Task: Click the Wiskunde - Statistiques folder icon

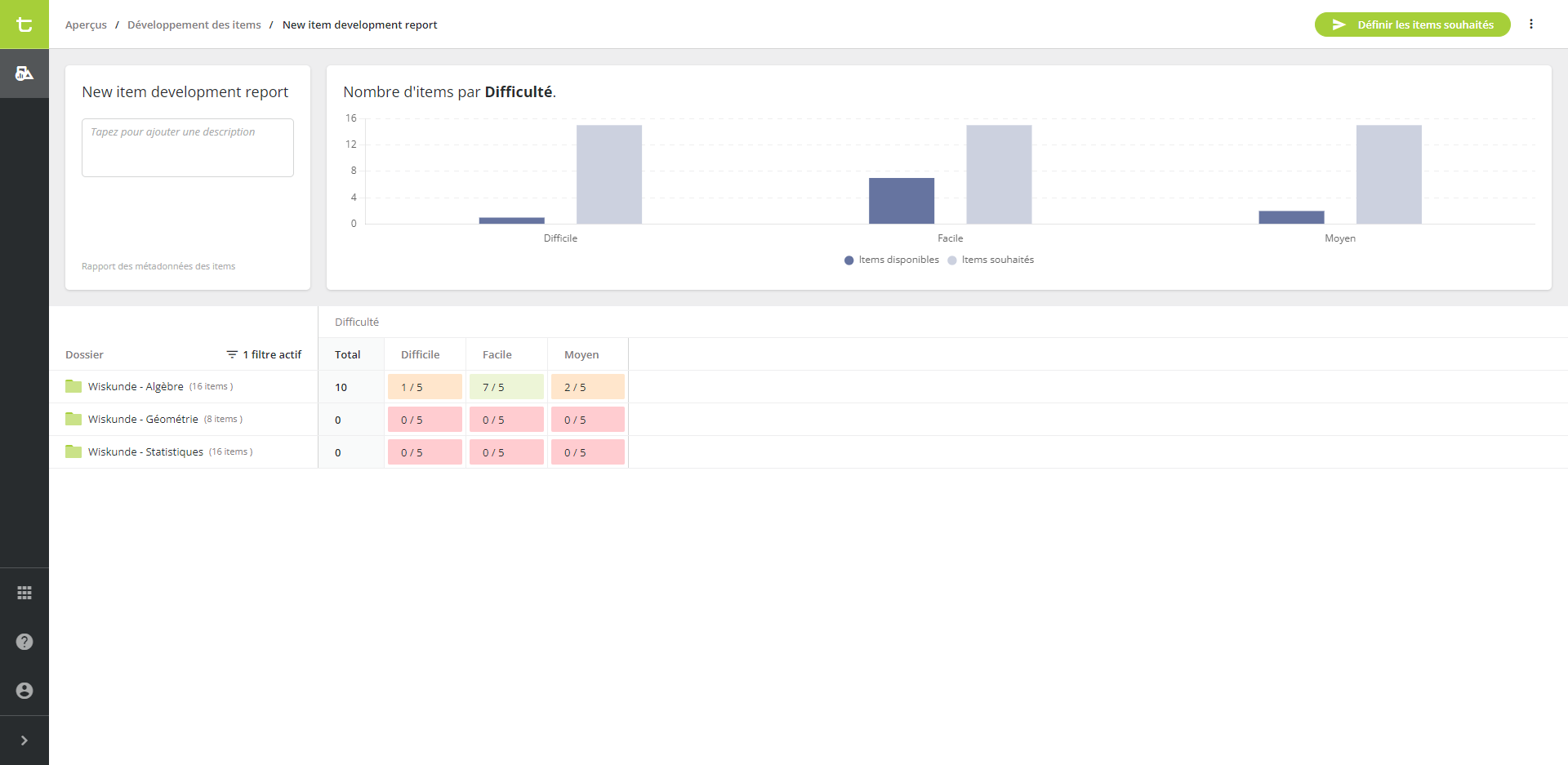Action: coord(73,452)
